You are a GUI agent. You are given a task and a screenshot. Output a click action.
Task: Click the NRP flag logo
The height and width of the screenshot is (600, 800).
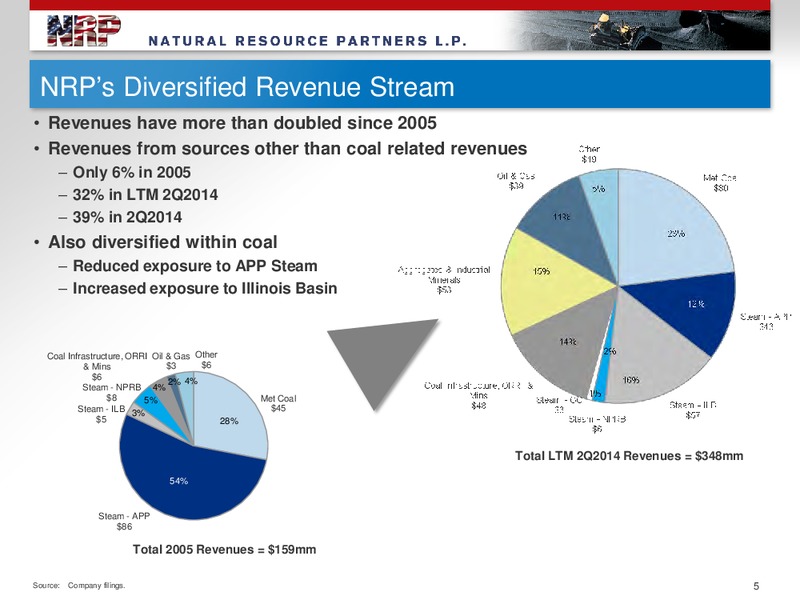[x=84, y=31]
